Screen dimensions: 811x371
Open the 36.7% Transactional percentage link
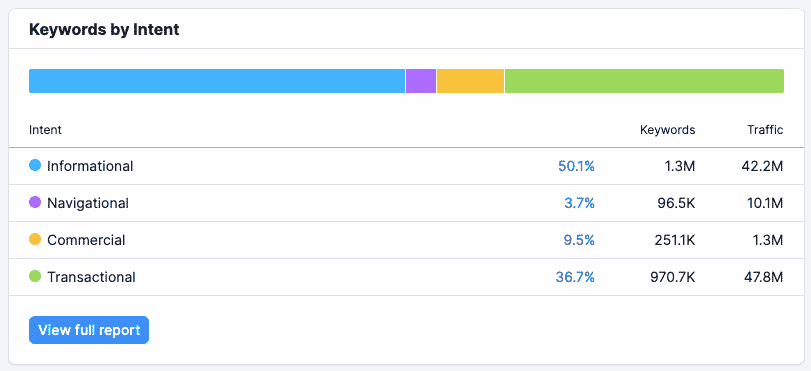(x=575, y=277)
